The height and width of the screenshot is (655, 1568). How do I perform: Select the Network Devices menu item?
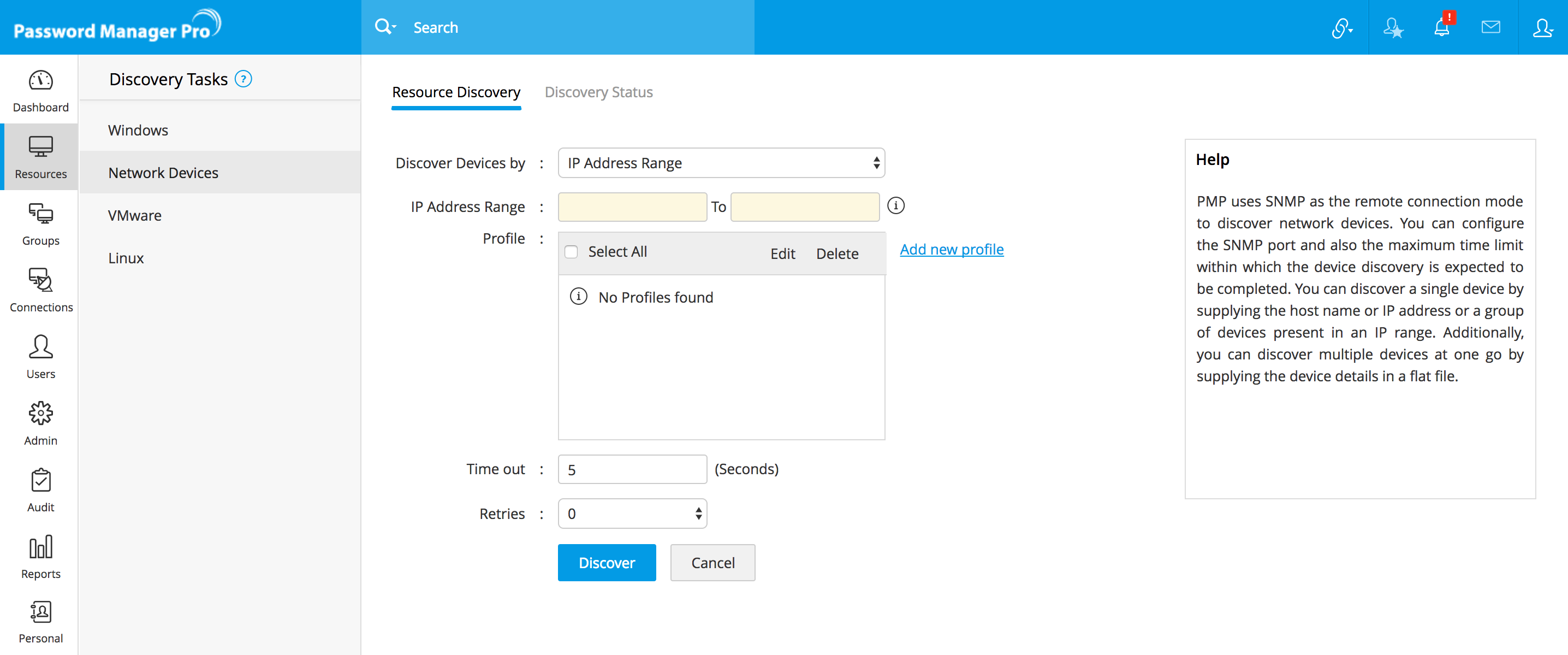pyautogui.click(x=163, y=172)
